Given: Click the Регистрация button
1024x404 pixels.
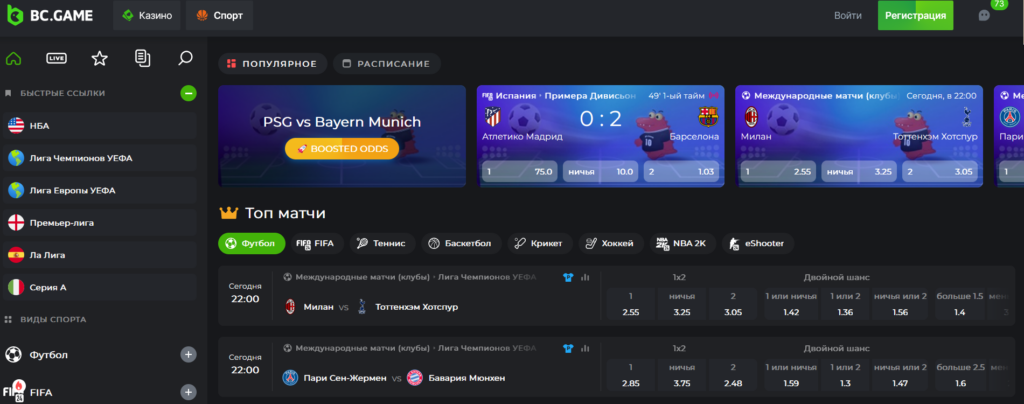Looking at the screenshot, I should [x=915, y=16].
